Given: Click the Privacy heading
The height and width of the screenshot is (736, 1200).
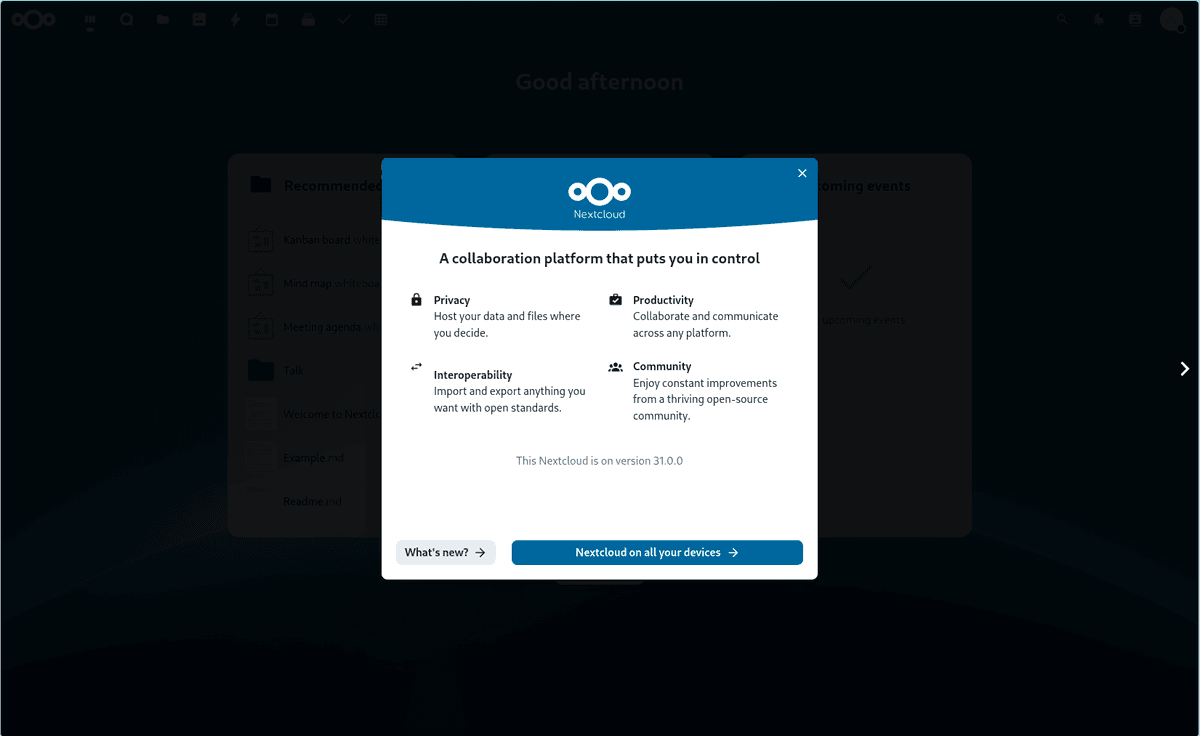Looking at the screenshot, I should tap(452, 300).
